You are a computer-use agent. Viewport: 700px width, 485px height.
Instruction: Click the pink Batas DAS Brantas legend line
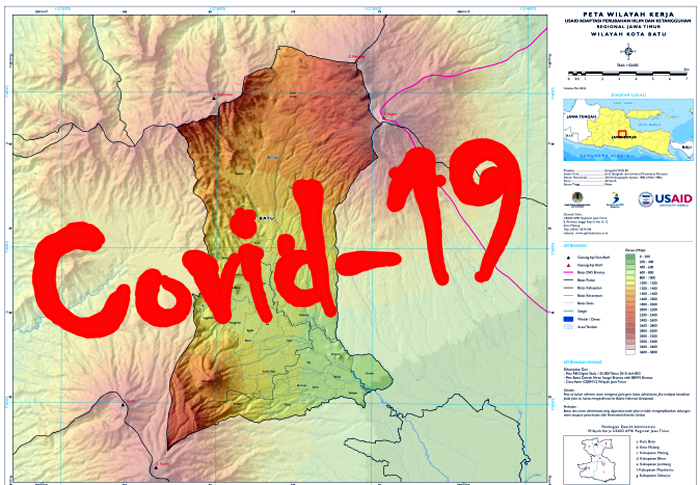pos(568,272)
